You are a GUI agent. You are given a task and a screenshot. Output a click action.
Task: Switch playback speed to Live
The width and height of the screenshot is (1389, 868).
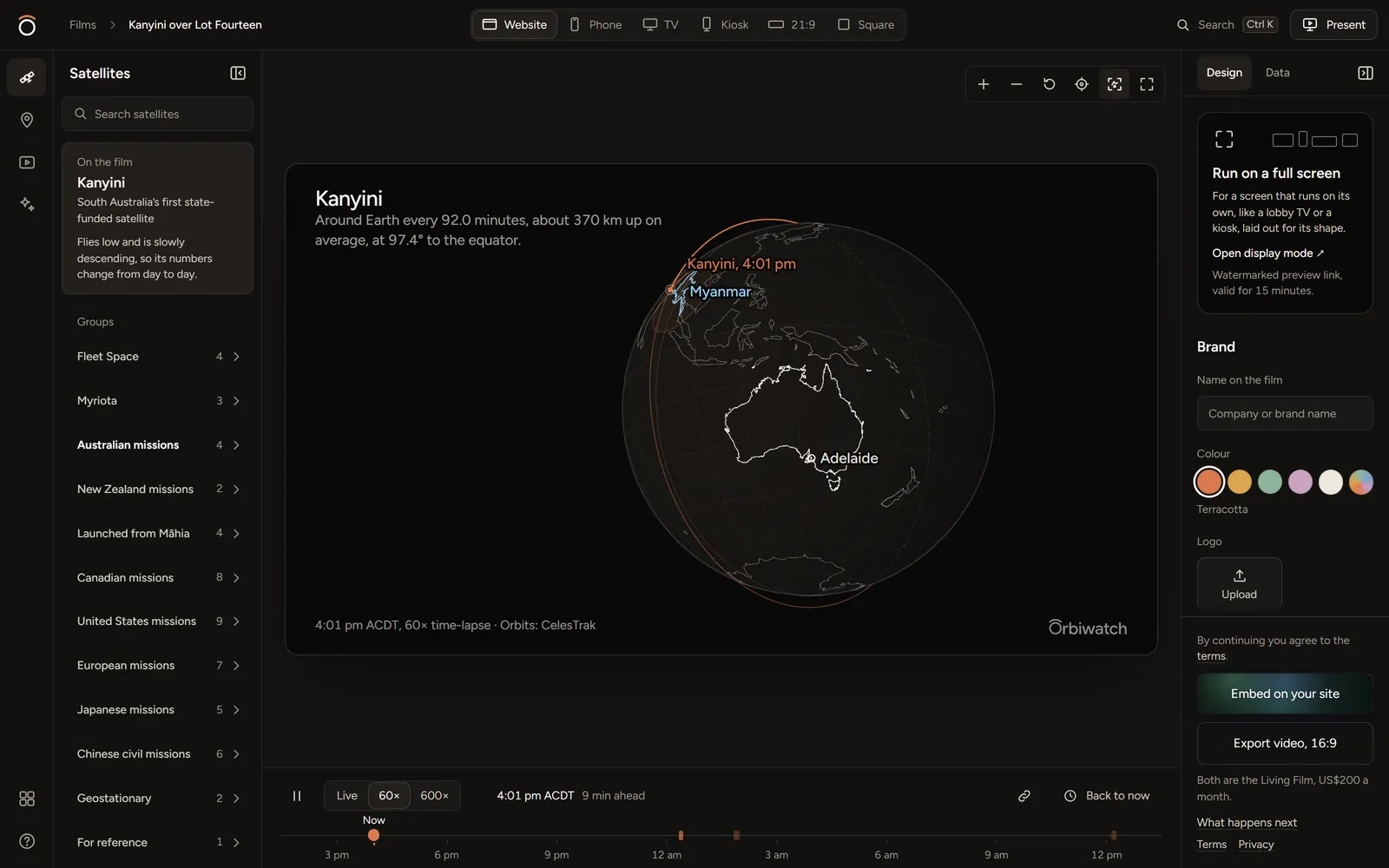click(347, 796)
